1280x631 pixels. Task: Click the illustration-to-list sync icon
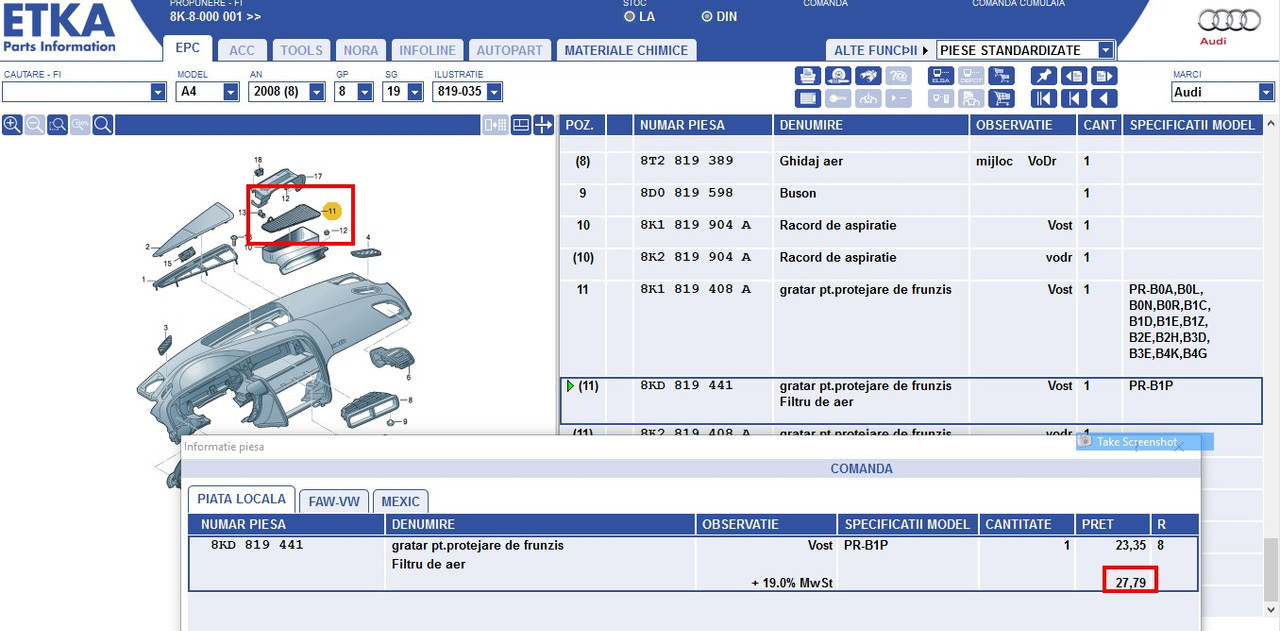[495, 125]
